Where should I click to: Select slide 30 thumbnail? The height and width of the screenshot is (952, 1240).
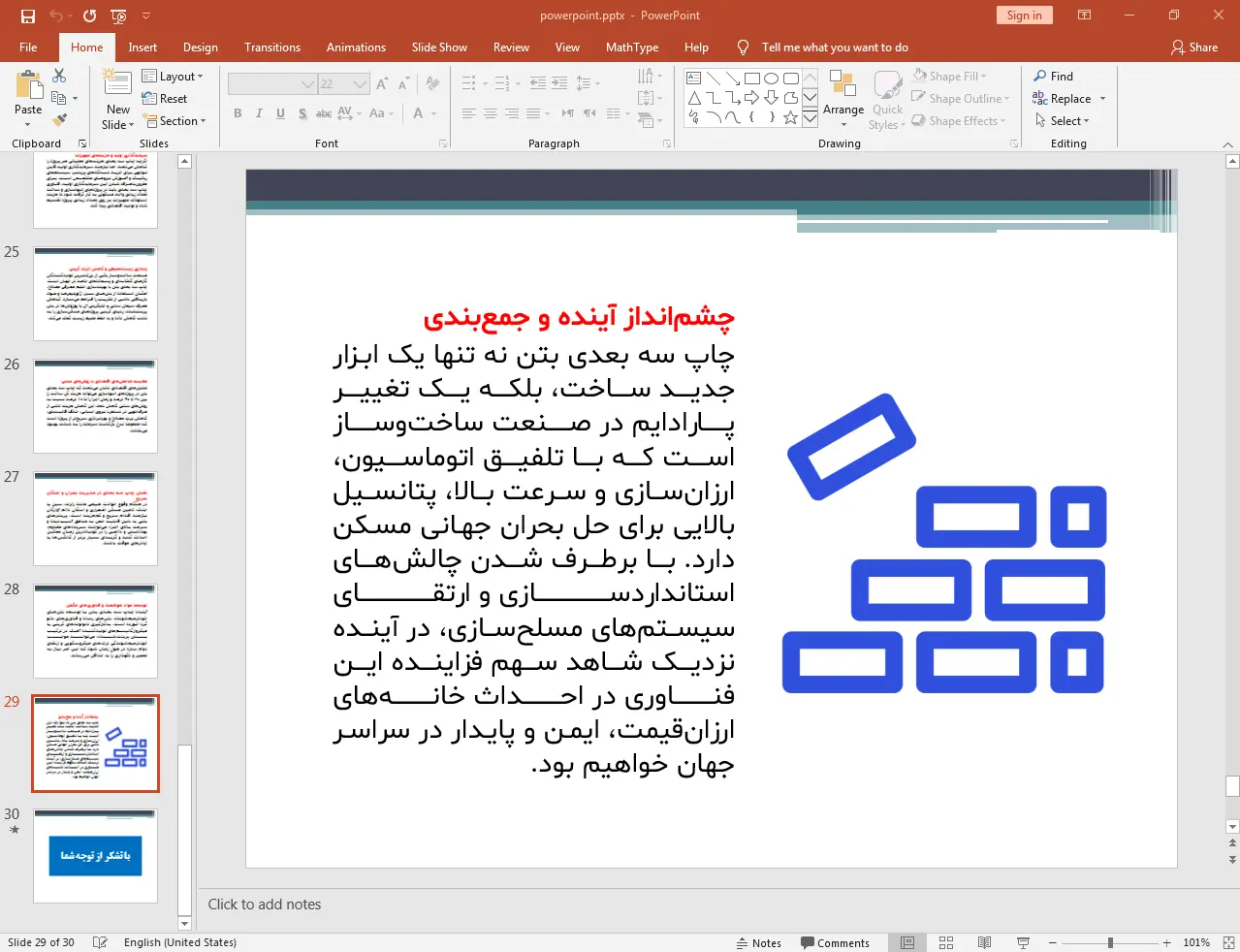click(x=95, y=857)
